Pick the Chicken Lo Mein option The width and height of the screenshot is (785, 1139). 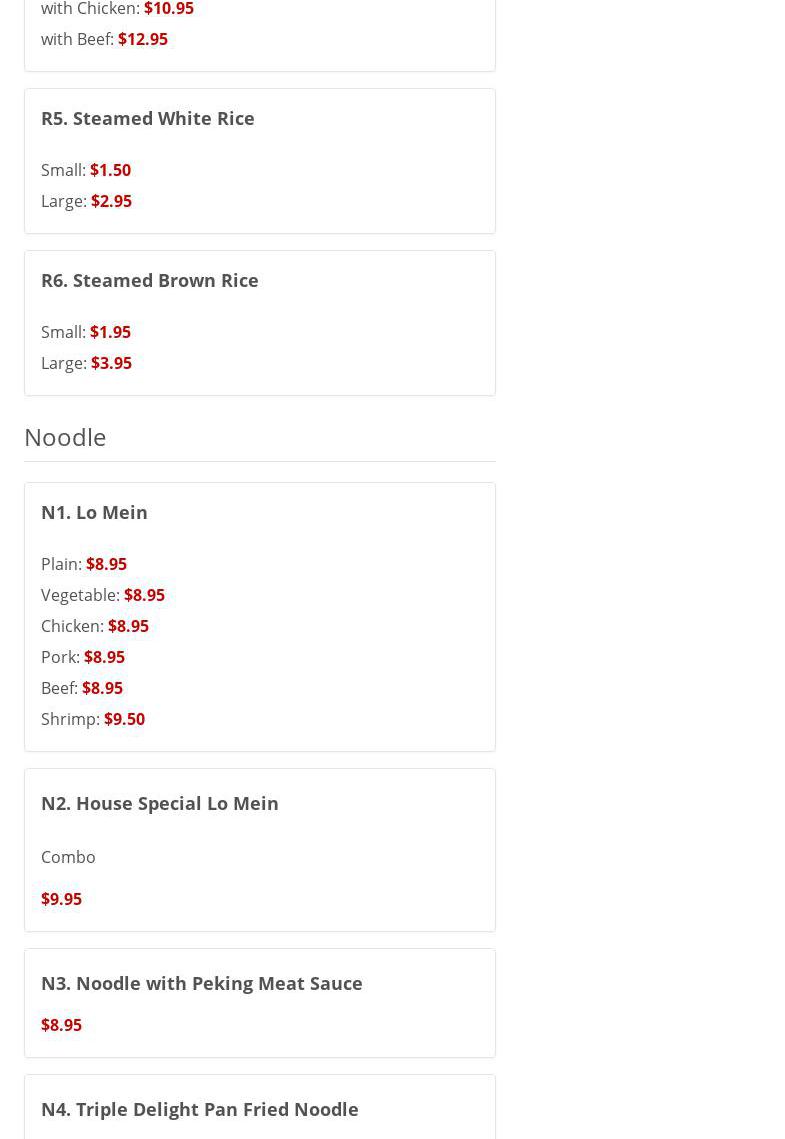coord(95,626)
